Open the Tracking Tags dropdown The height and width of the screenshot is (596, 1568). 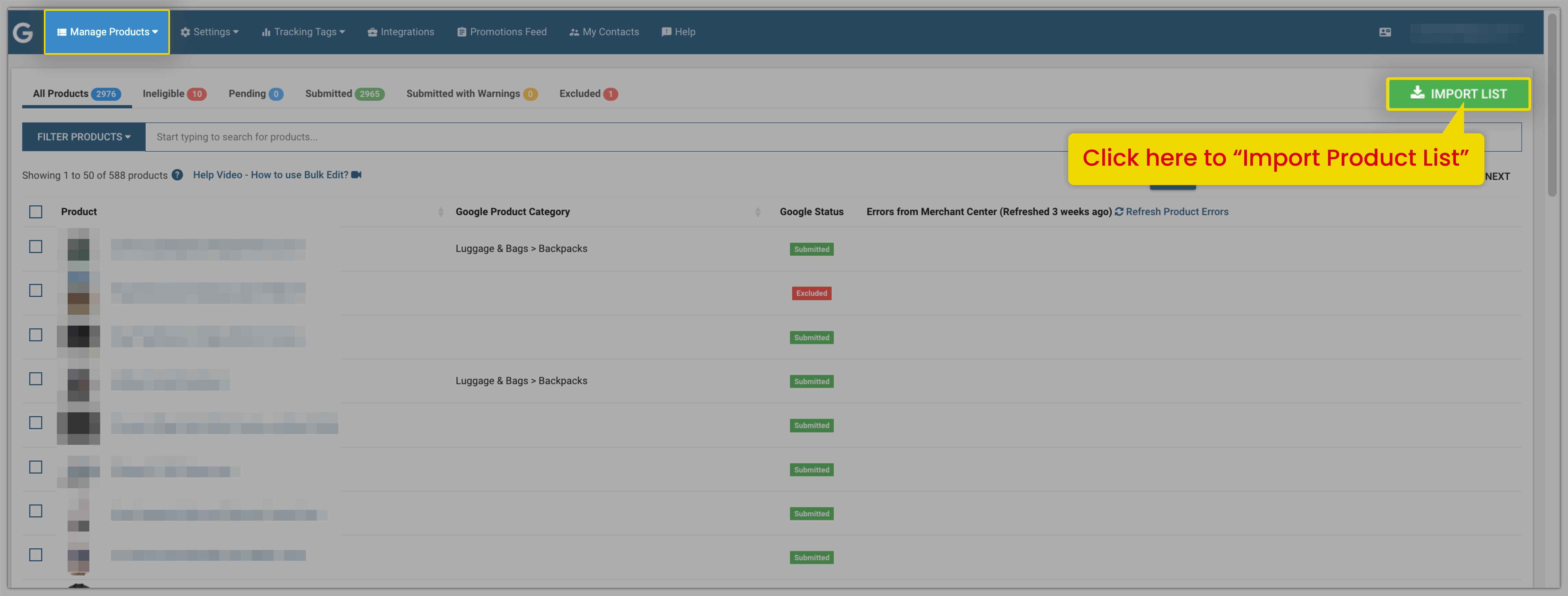tap(303, 32)
